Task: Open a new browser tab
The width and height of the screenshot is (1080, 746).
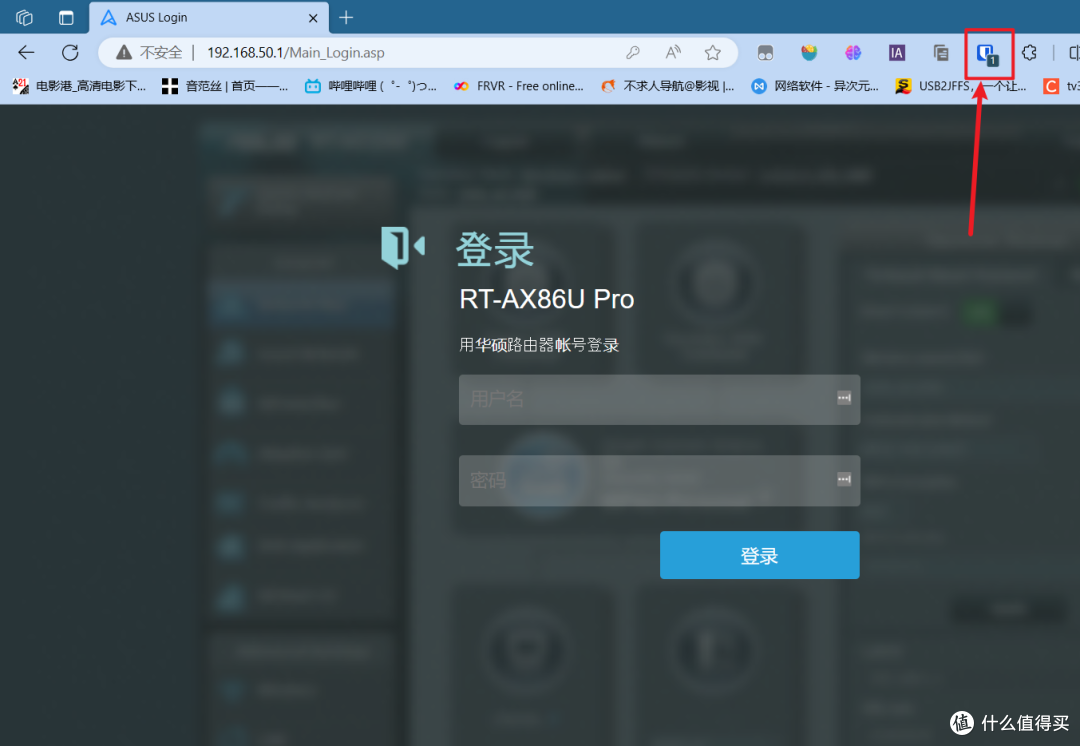Action: [x=346, y=18]
